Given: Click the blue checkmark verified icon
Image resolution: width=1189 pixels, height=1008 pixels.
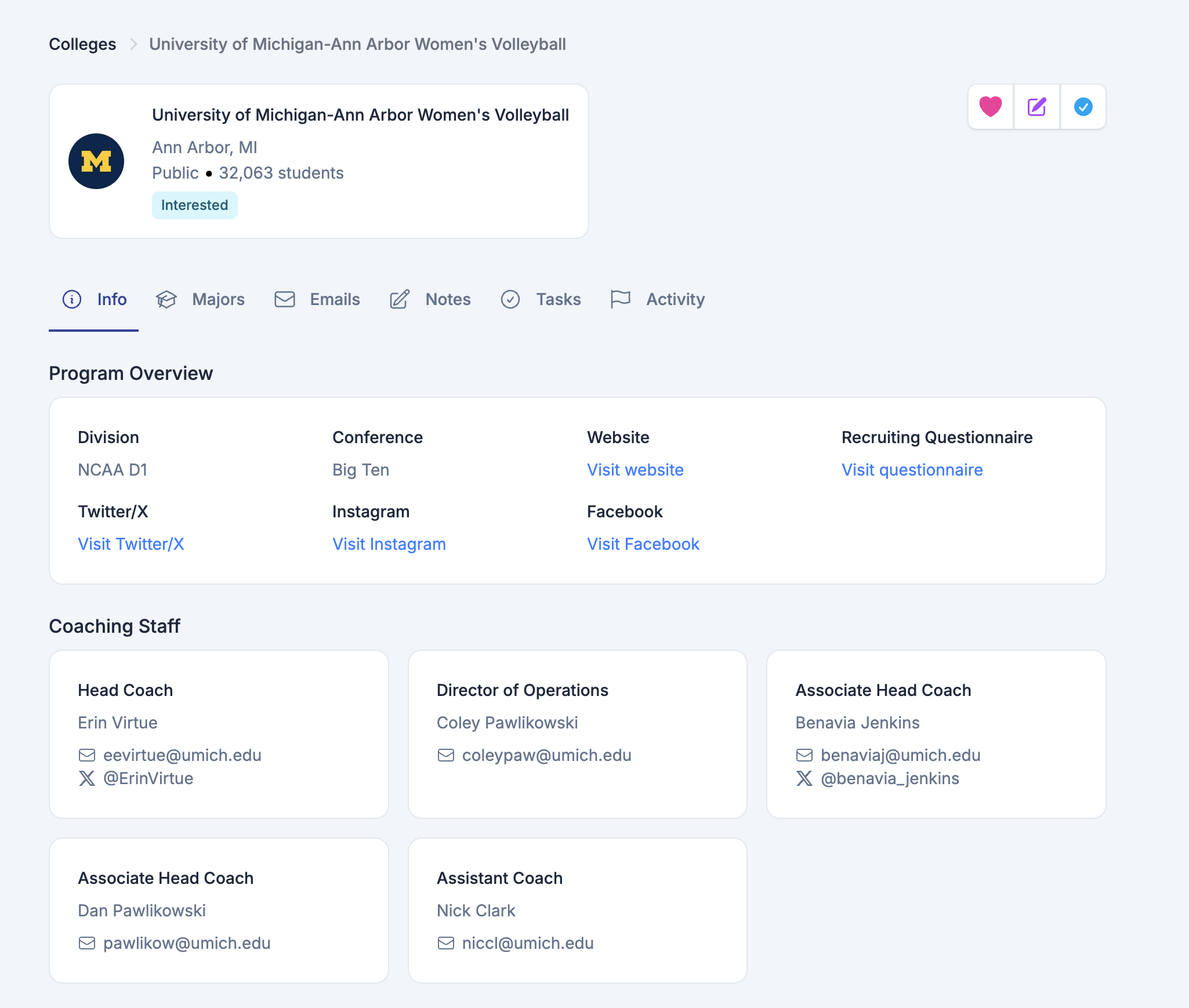Looking at the screenshot, I should pos(1083,107).
